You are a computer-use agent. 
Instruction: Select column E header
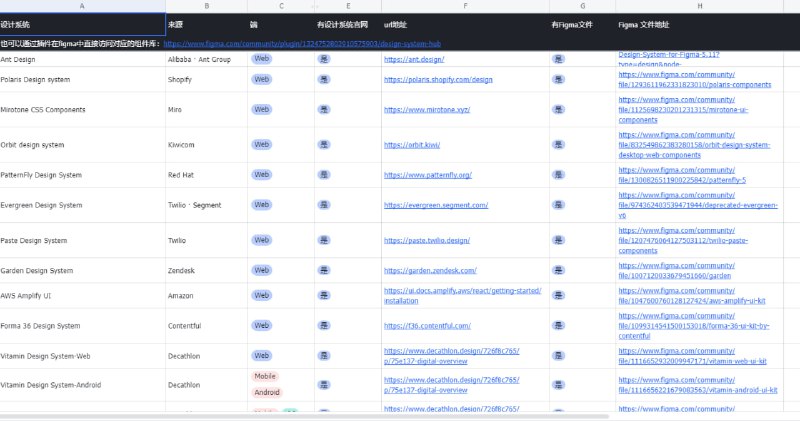point(348,6)
